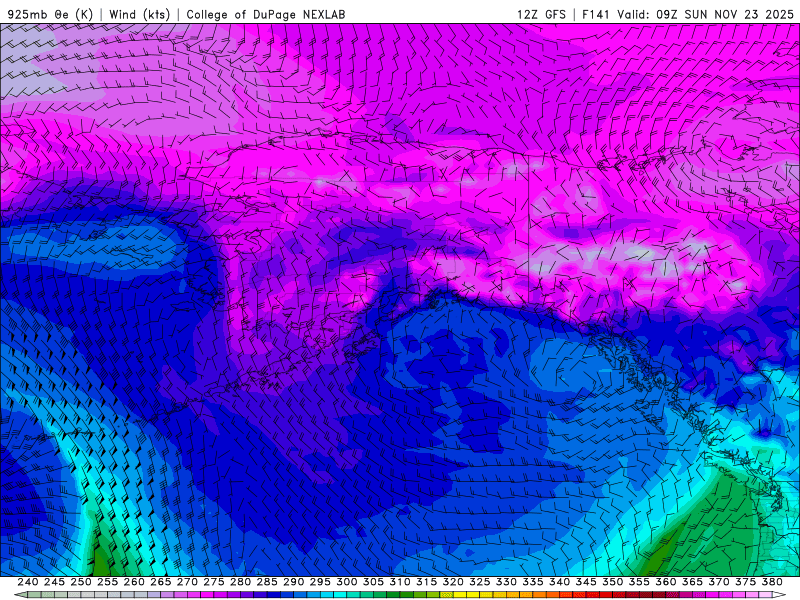800x600 pixels.
Task: Click the 305 value on the color legend
Action: click(373, 582)
